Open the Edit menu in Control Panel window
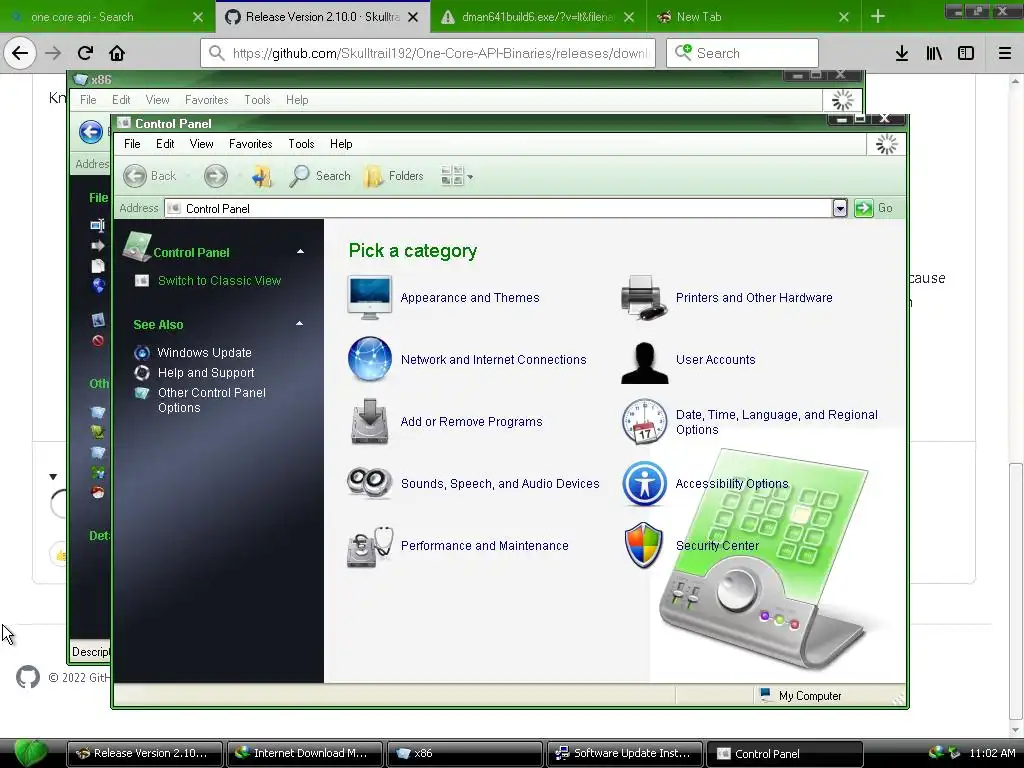Image resolution: width=1024 pixels, height=768 pixels. tap(165, 144)
